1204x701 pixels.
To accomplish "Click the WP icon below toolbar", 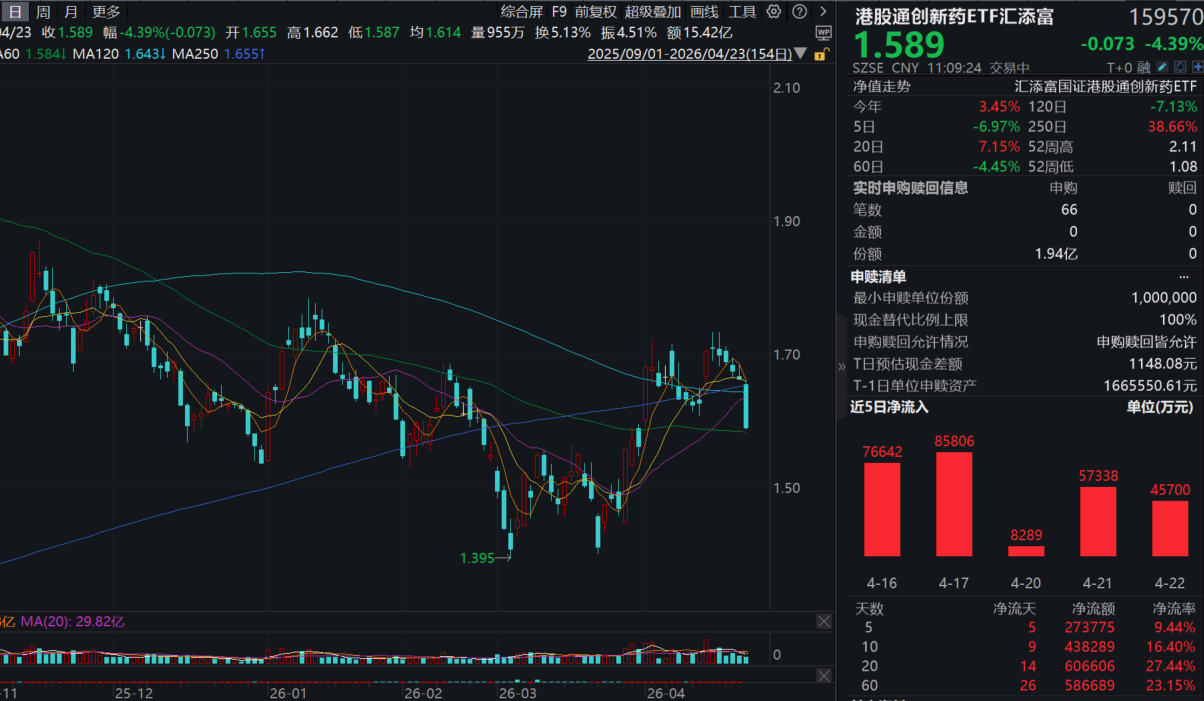I will (x=824, y=33).
